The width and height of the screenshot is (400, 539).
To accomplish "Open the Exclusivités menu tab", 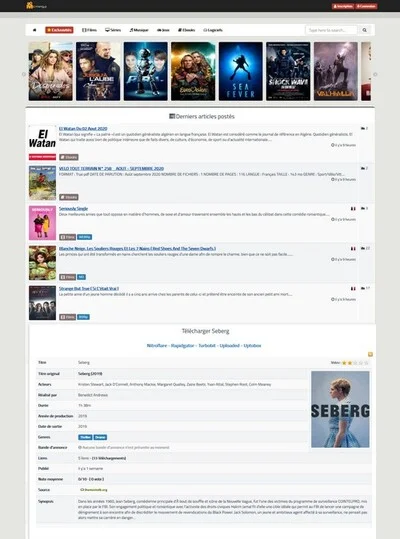I will [59, 30].
